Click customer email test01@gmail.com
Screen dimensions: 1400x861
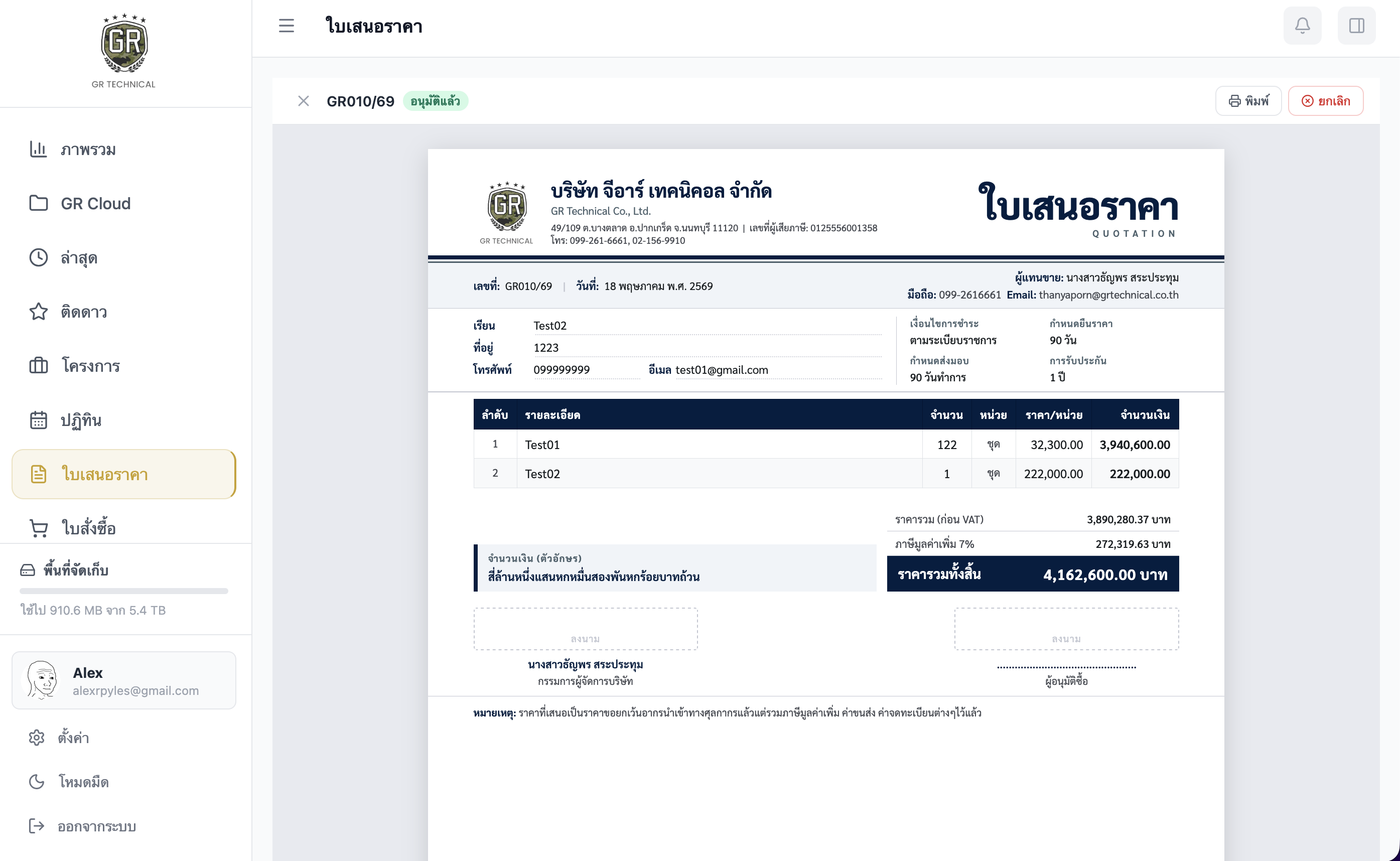(x=722, y=370)
